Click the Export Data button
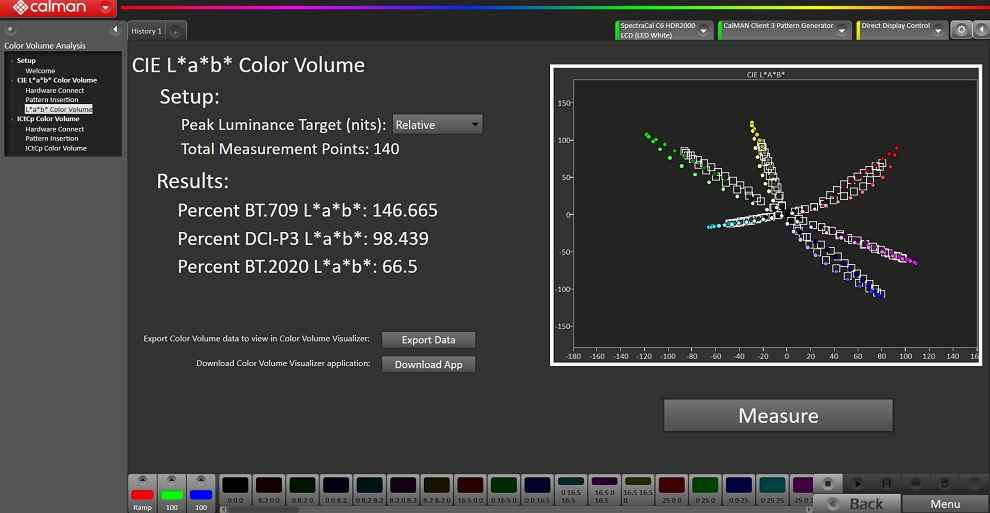 click(428, 339)
